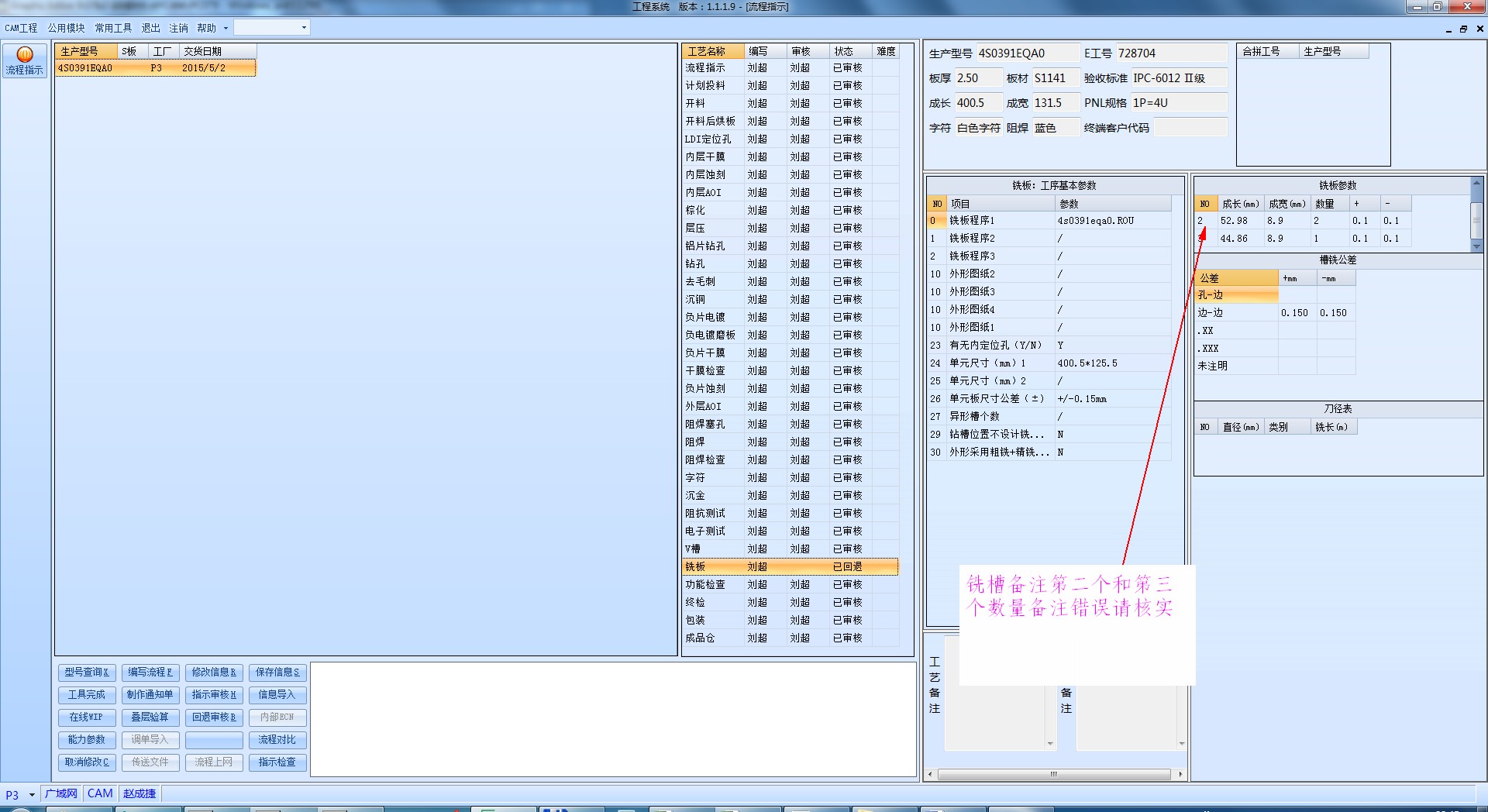Click the 广域网 status bar item
The height and width of the screenshot is (812, 1488).
coord(61,794)
